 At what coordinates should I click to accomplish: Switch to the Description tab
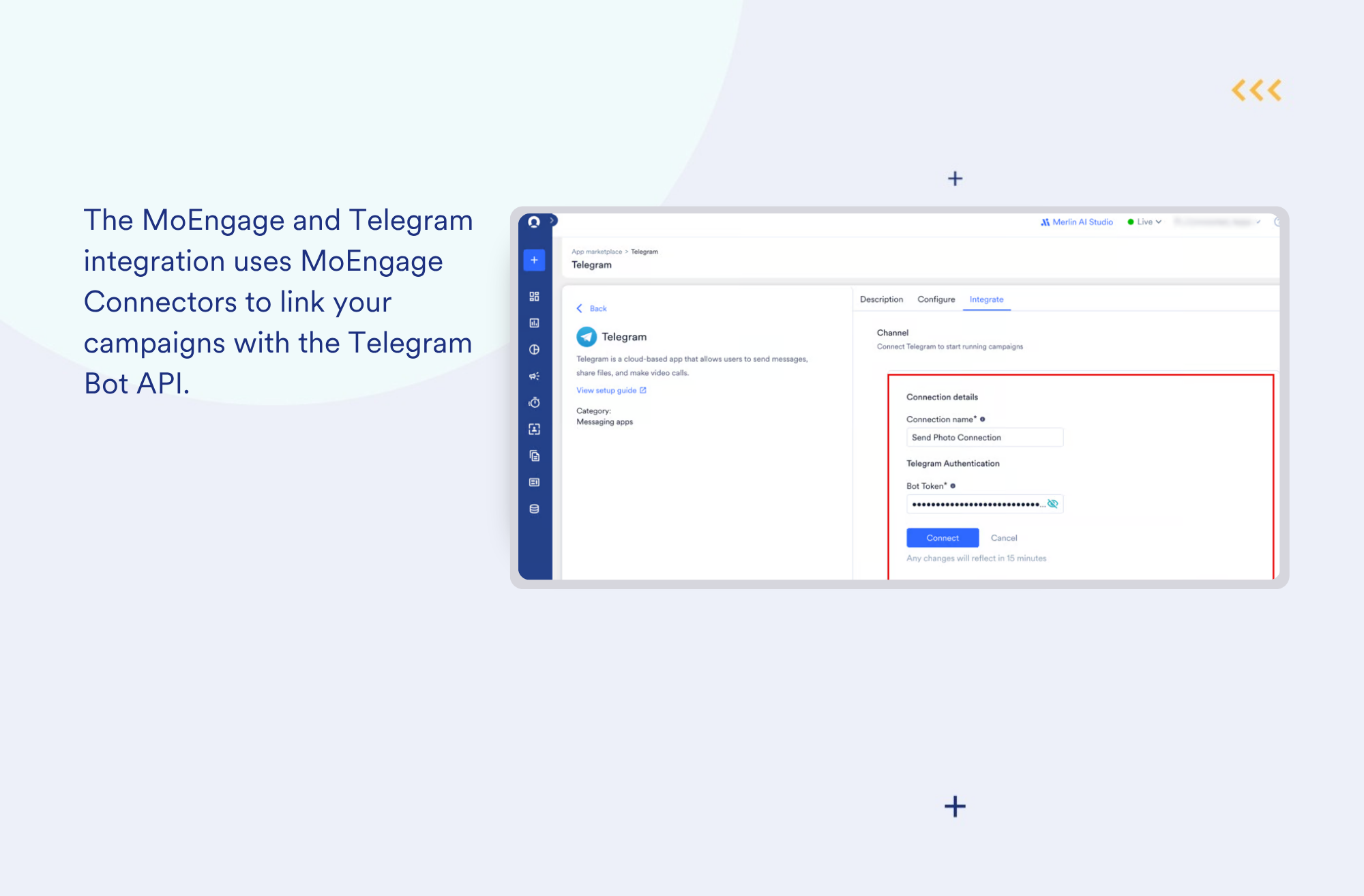click(881, 299)
